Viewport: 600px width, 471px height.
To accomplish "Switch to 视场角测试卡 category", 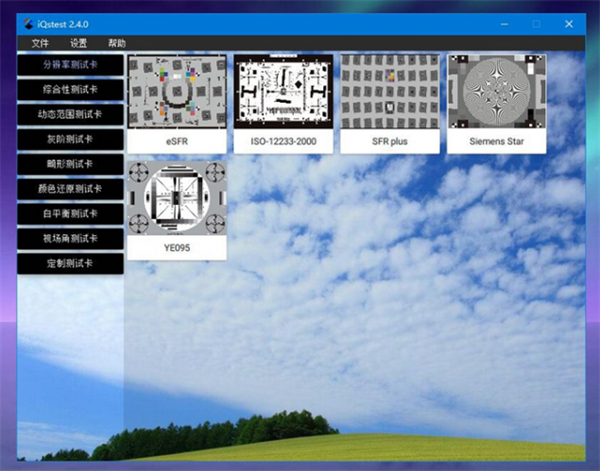I will (70, 239).
